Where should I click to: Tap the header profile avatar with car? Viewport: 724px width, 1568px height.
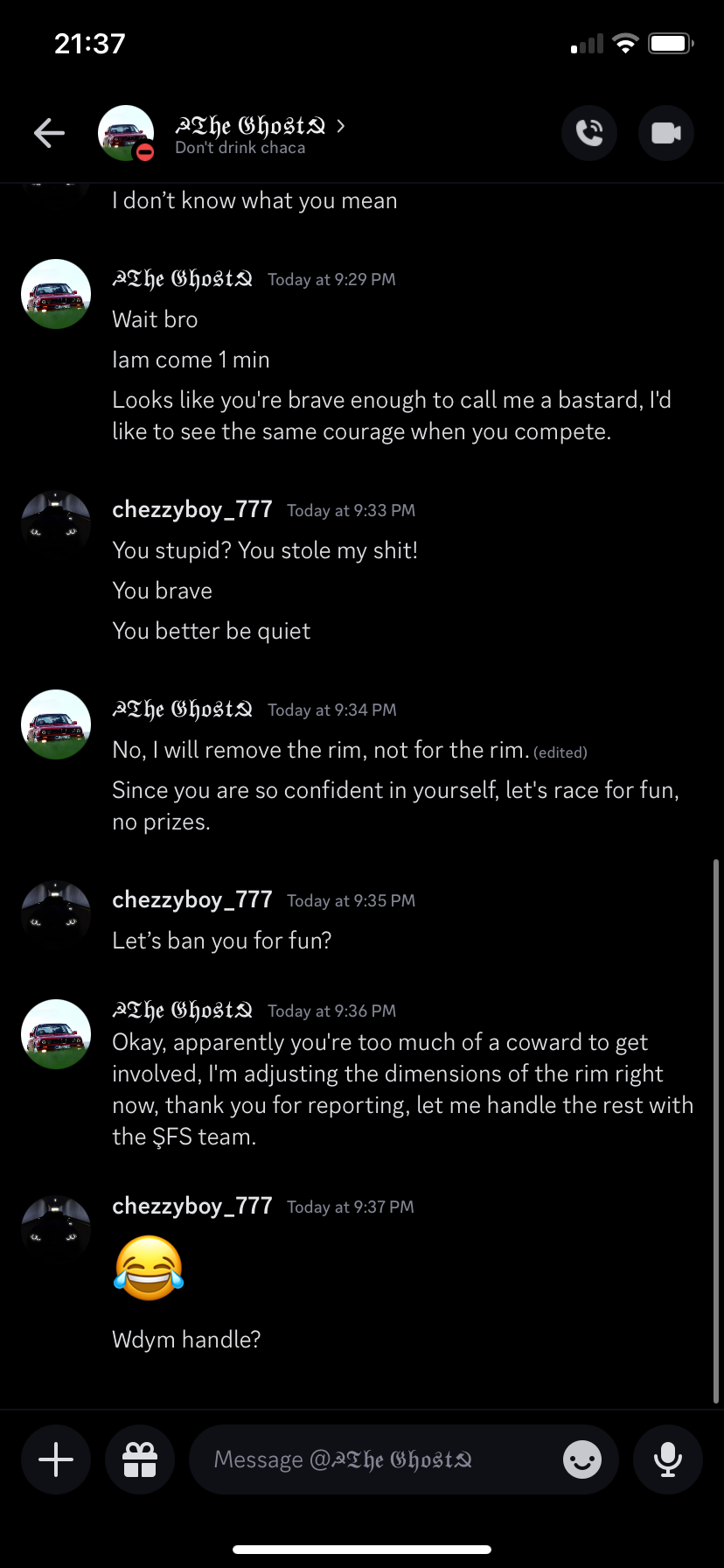click(x=126, y=133)
